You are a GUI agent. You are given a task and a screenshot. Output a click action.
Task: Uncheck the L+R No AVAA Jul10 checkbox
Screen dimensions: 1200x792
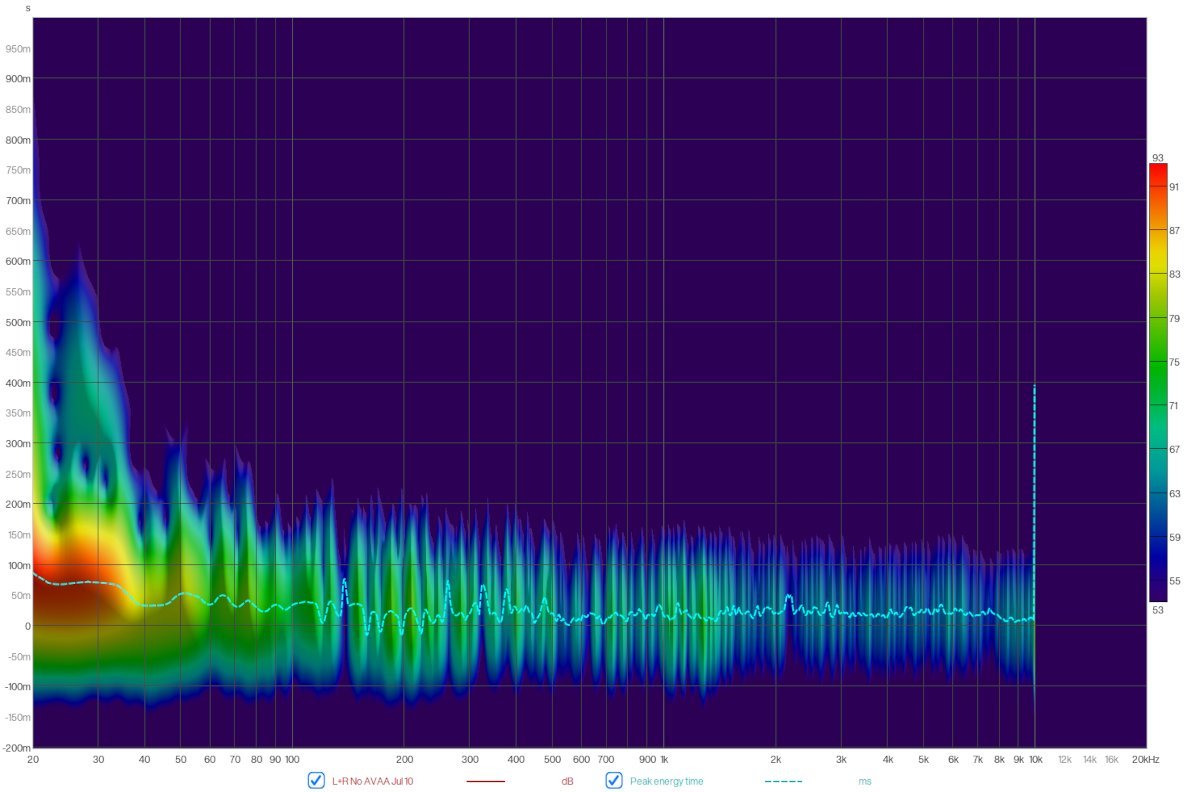coord(316,781)
